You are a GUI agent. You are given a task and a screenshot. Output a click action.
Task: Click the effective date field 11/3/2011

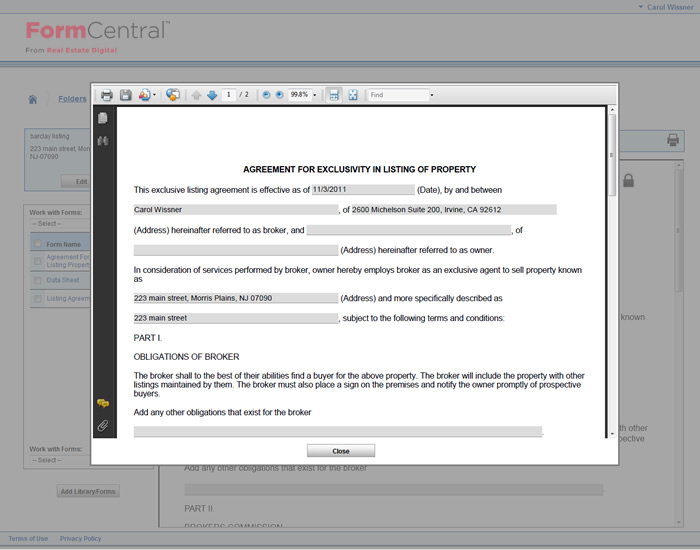363,189
